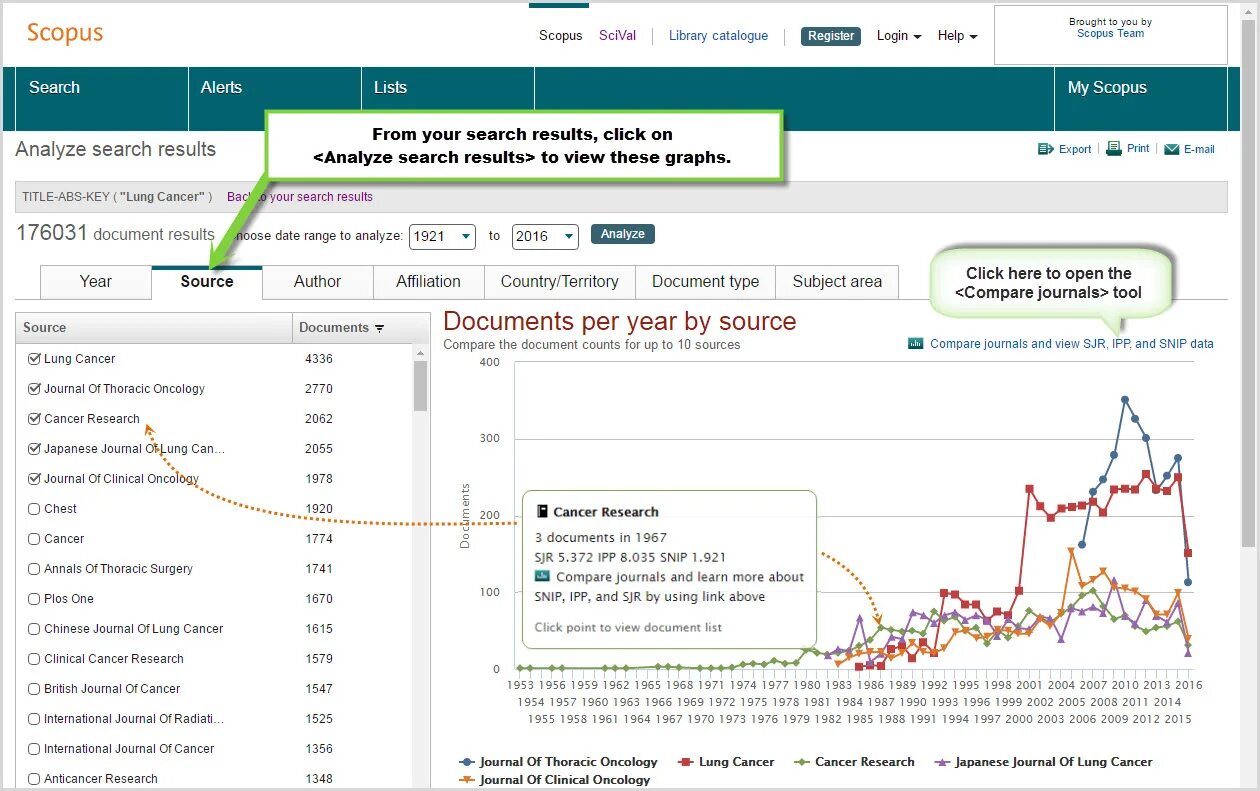
Task: Check the Cancer source checkbox
Action: (35, 538)
